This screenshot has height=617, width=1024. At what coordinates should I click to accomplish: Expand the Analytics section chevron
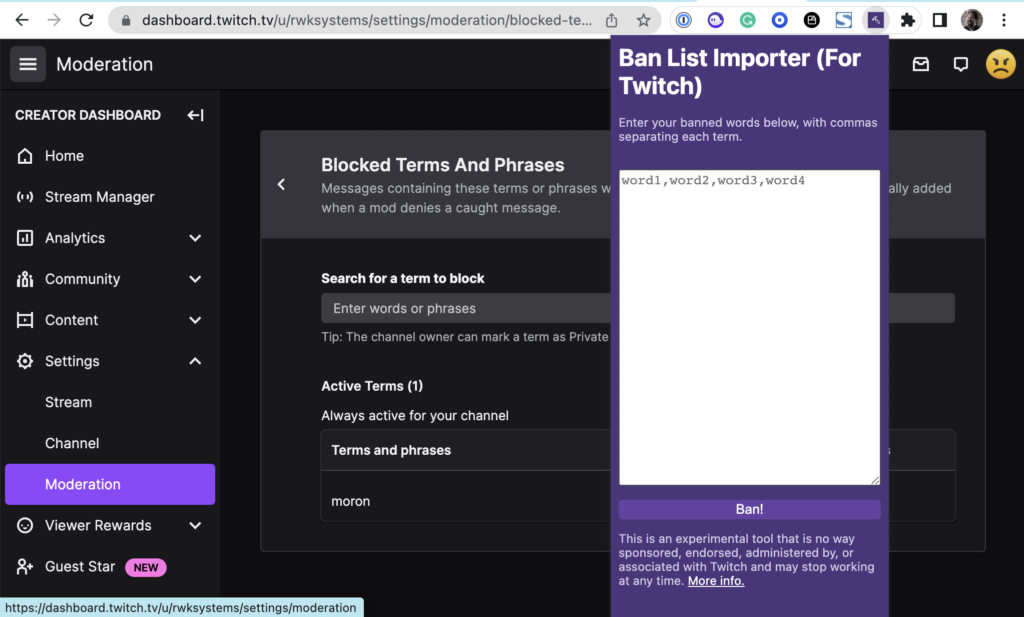click(195, 238)
